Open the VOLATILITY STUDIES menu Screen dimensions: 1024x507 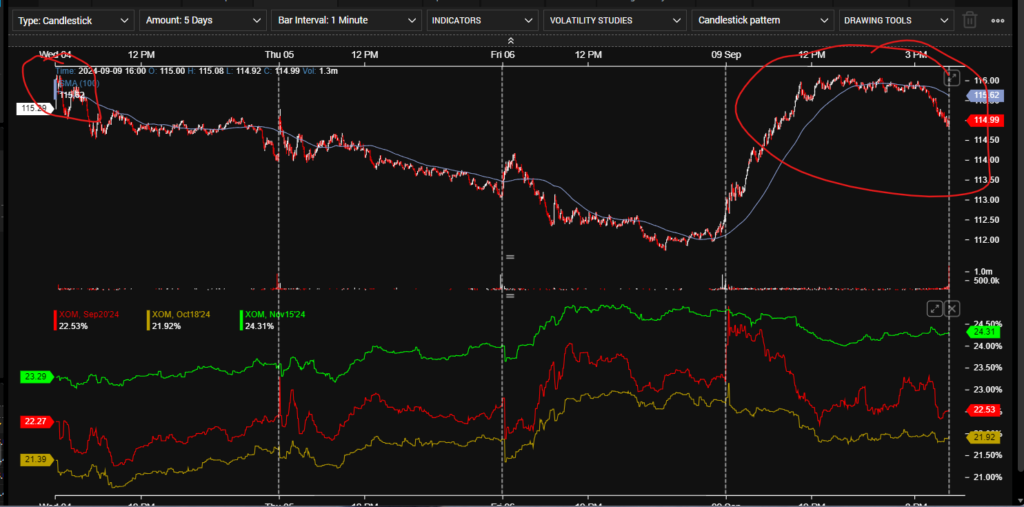click(615, 20)
